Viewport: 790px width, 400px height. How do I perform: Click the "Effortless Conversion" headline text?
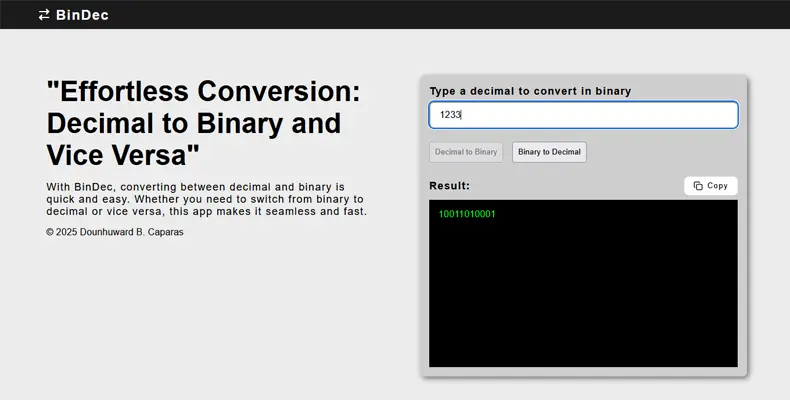(x=204, y=91)
